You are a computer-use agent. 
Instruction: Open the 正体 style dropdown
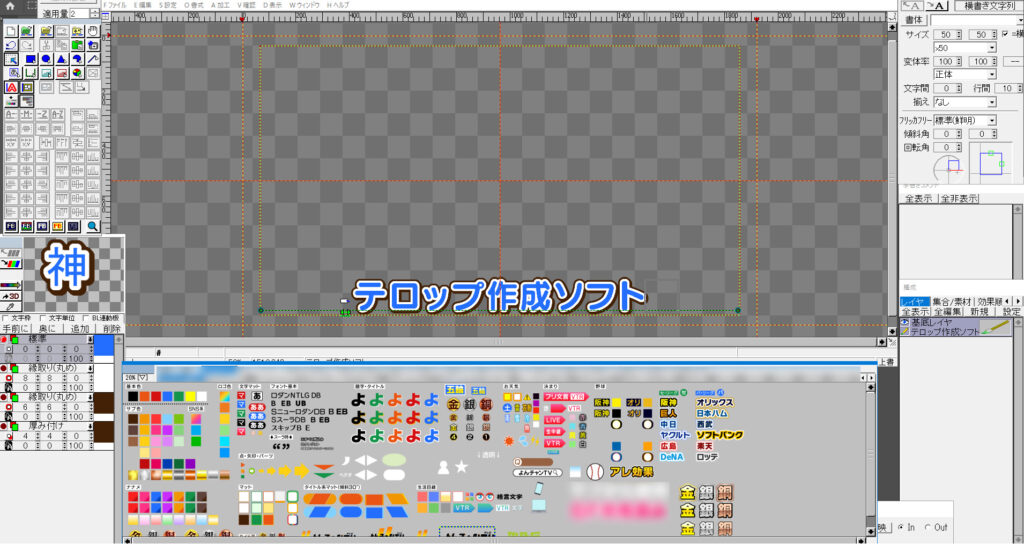click(x=991, y=74)
